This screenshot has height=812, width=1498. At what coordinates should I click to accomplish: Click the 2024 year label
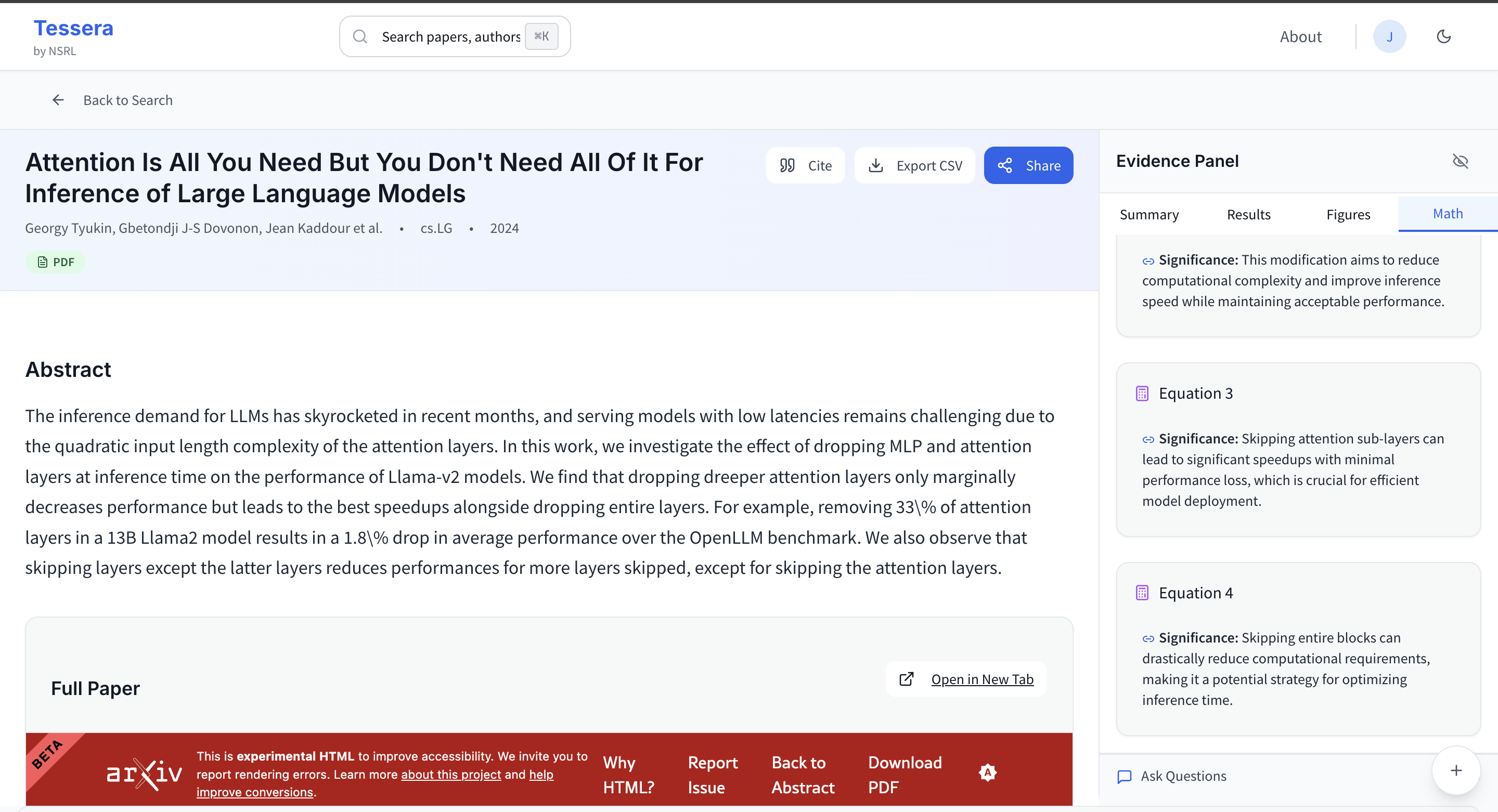(504, 228)
